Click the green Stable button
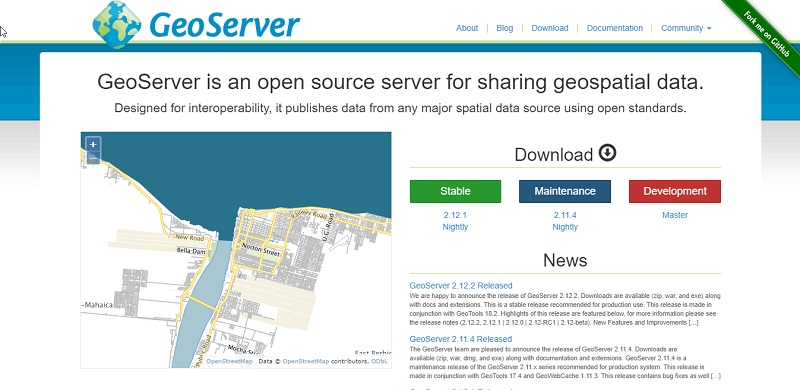This screenshot has width=800, height=390. tap(455, 191)
